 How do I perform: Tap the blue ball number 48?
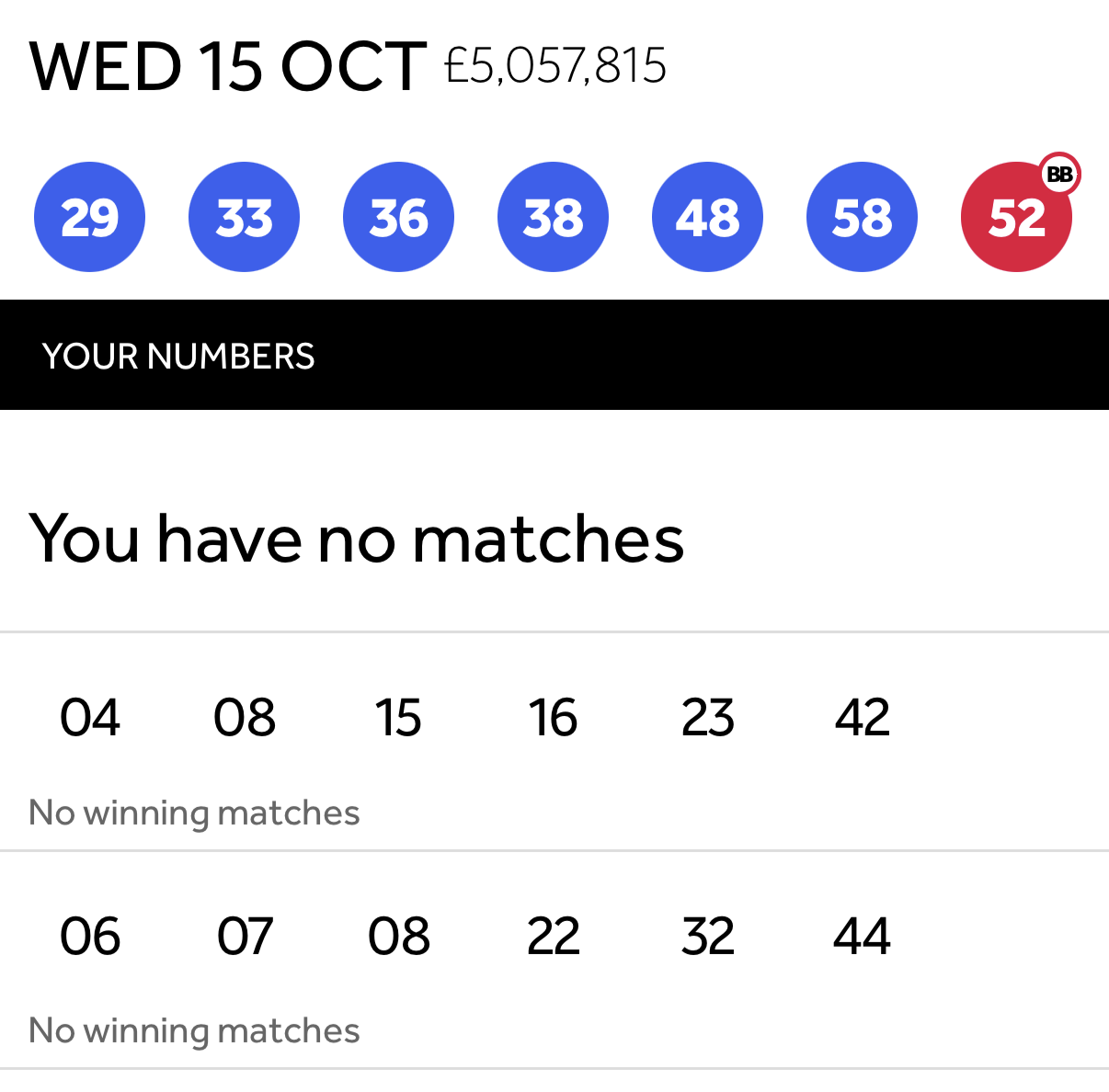[x=707, y=217]
